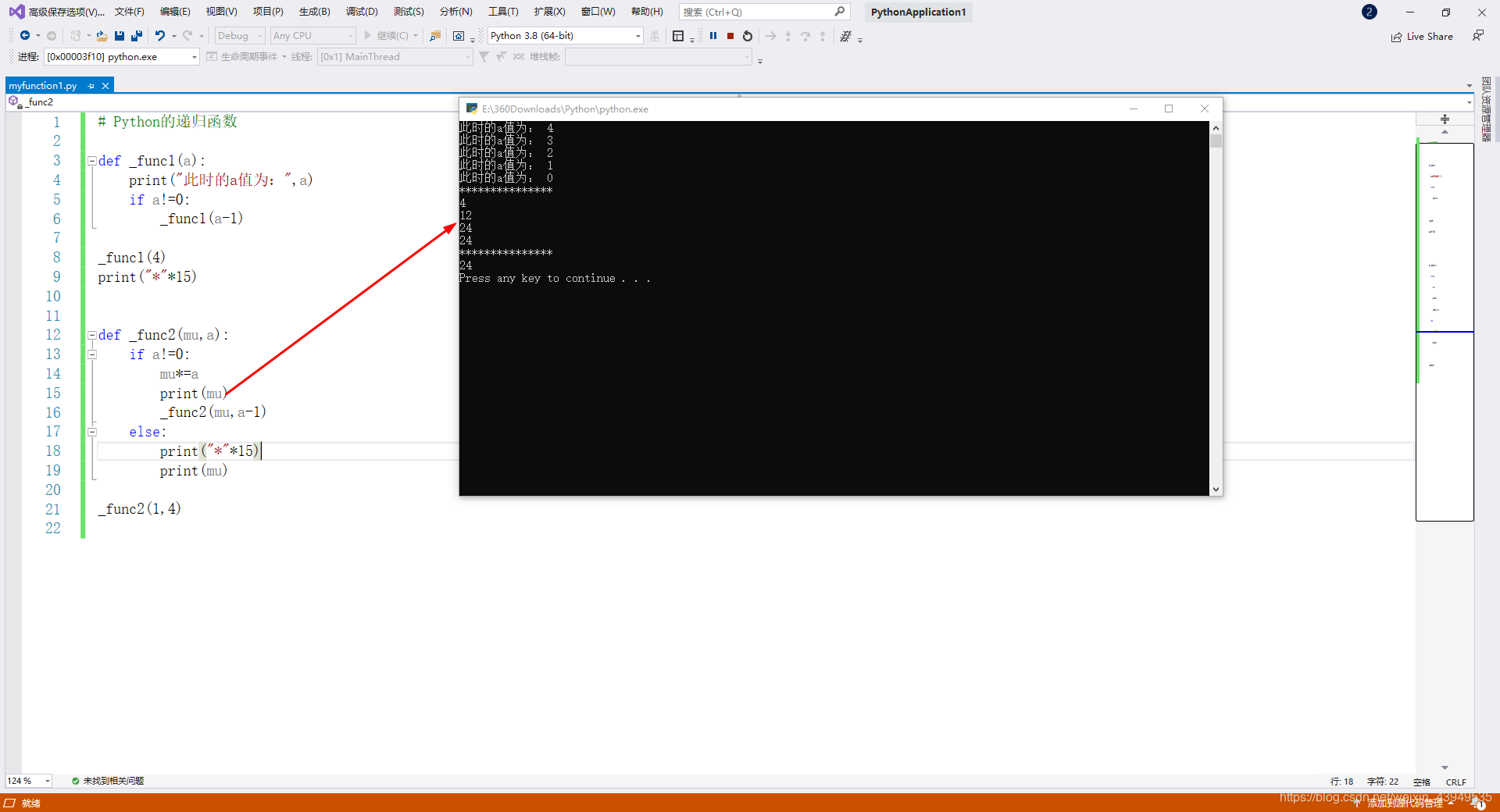Open the 文件(F) menu
The image size is (1500, 812).
pos(129,12)
